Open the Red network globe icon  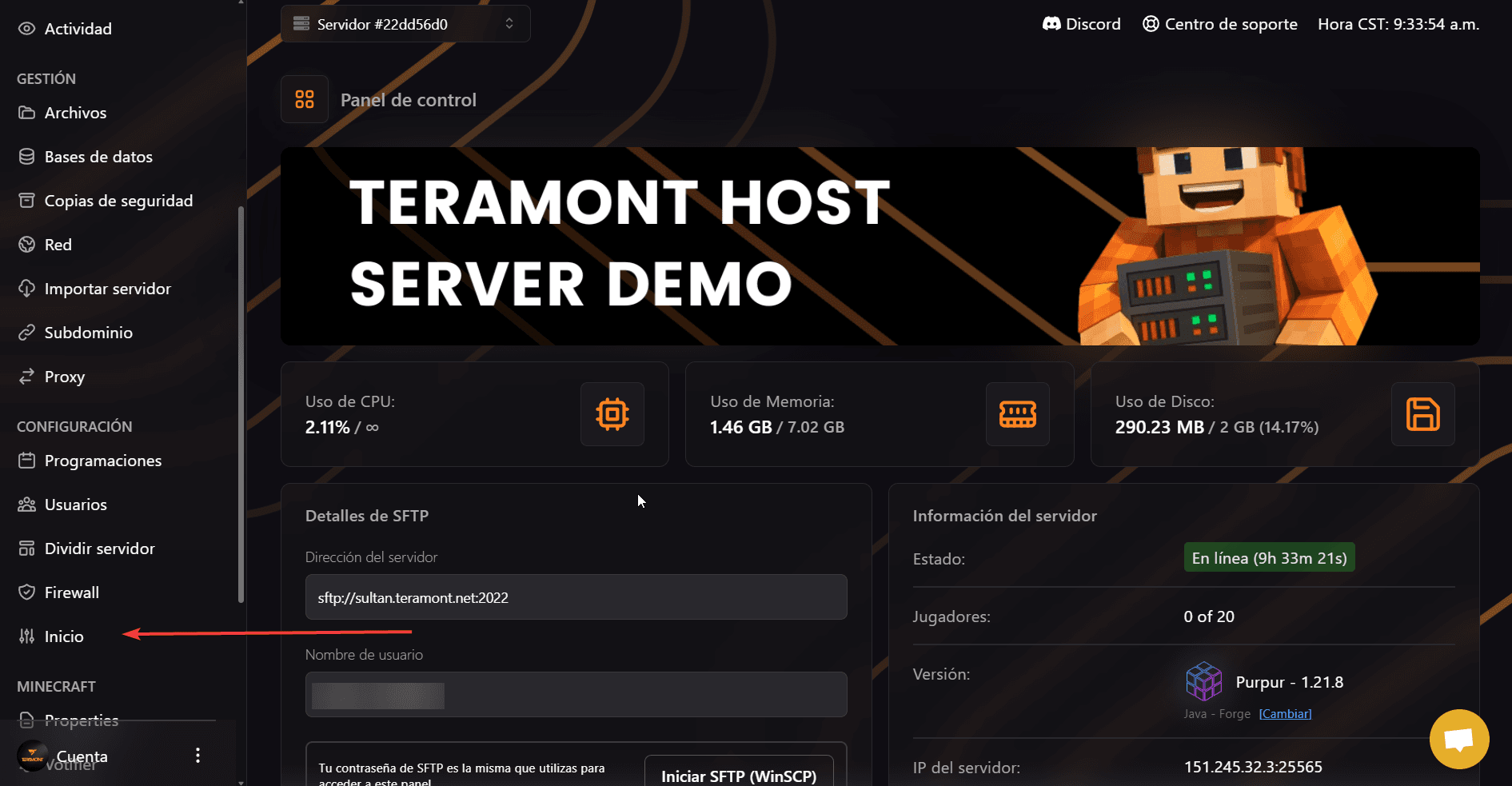pyautogui.click(x=26, y=245)
